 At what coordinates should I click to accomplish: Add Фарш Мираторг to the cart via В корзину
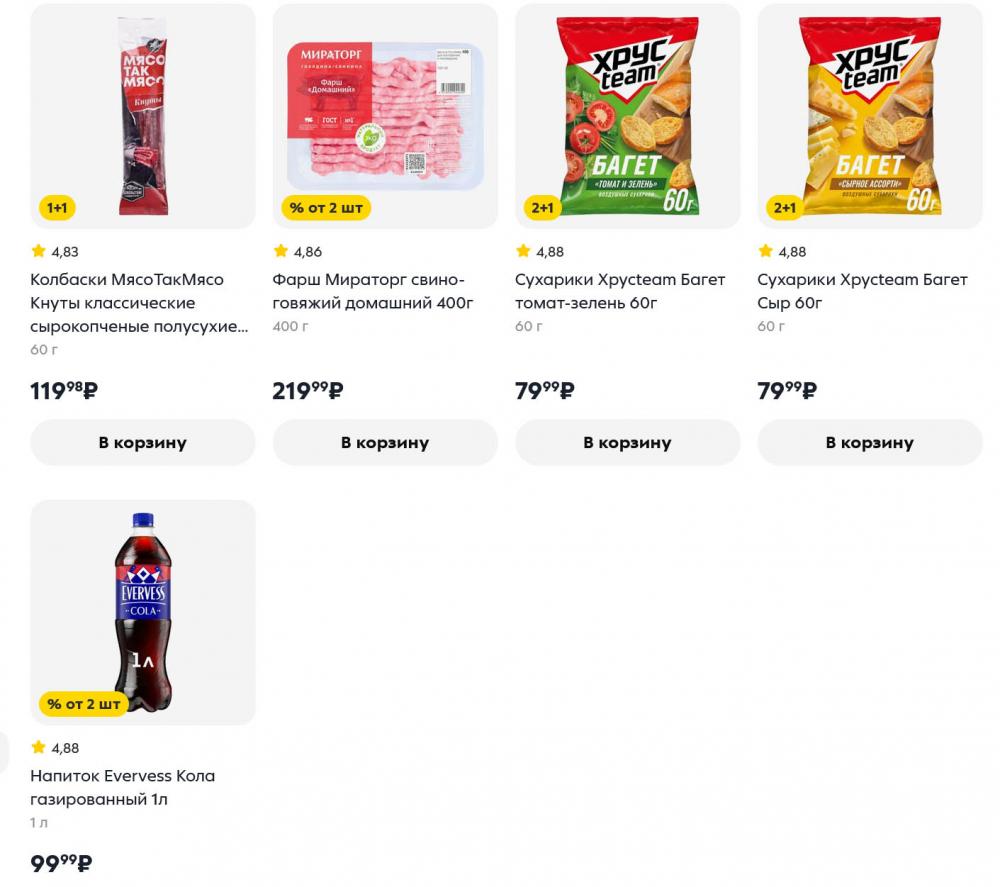[384, 442]
